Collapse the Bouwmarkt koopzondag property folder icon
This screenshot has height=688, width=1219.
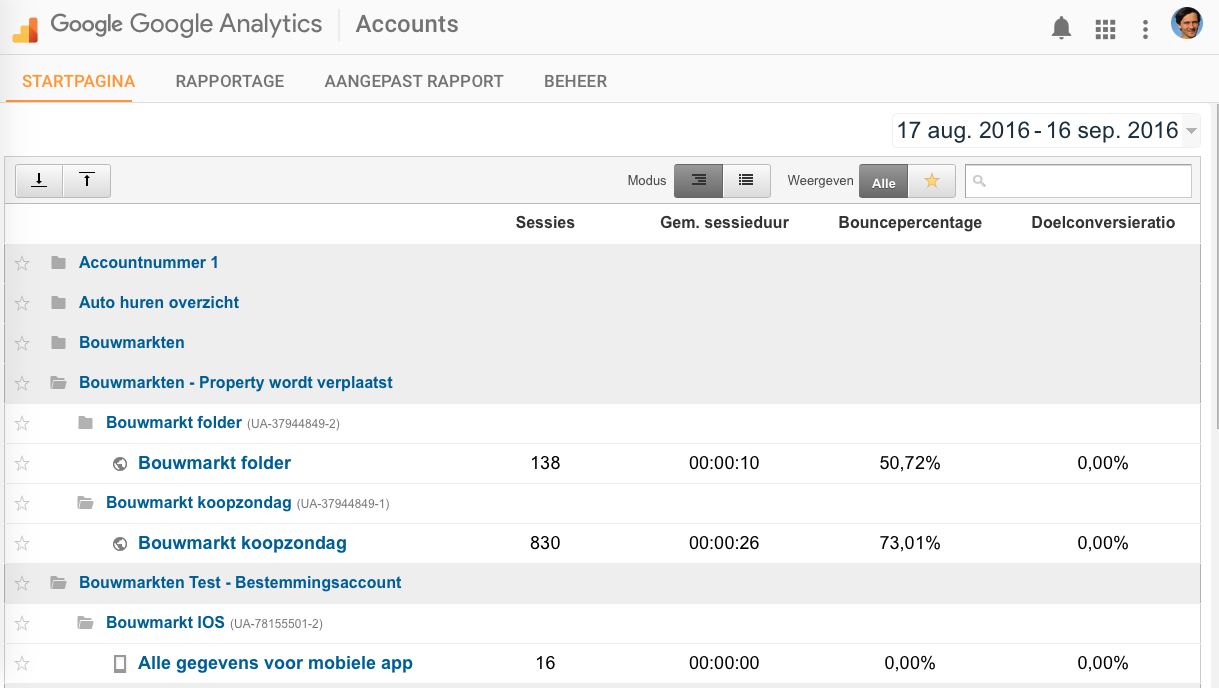coord(85,502)
